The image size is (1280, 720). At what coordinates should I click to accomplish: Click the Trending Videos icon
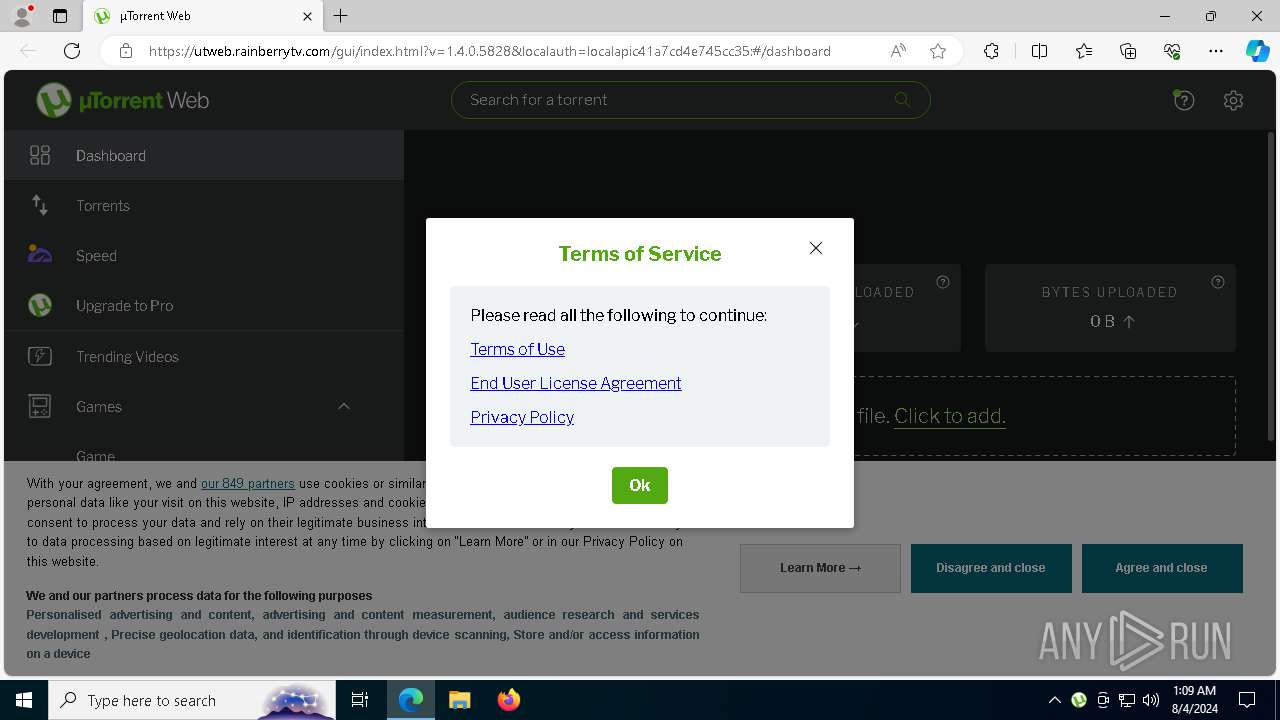pyautogui.click(x=40, y=356)
